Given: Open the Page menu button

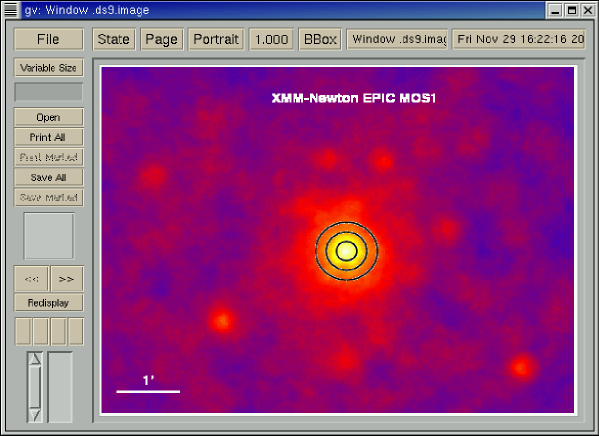Looking at the screenshot, I should pos(162,39).
